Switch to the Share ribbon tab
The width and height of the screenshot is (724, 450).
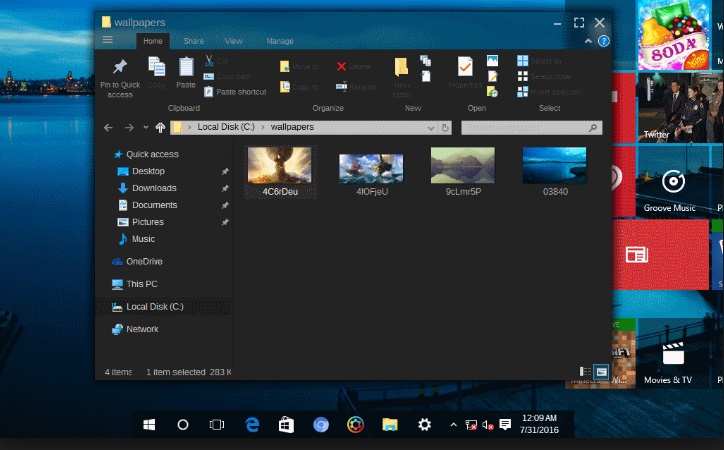(x=193, y=41)
